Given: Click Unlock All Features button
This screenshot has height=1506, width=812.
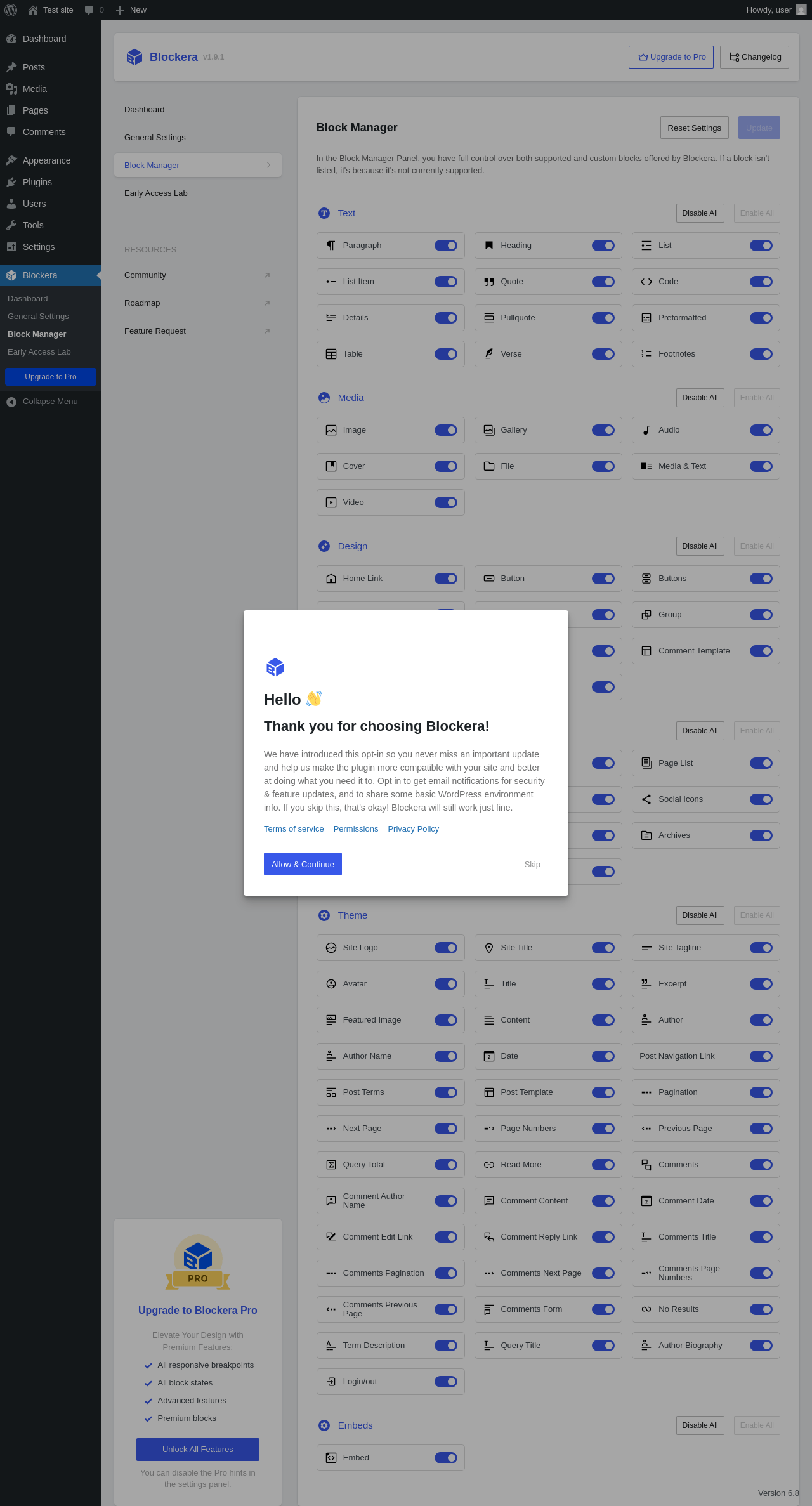Looking at the screenshot, I should [x=198, y=1450].
